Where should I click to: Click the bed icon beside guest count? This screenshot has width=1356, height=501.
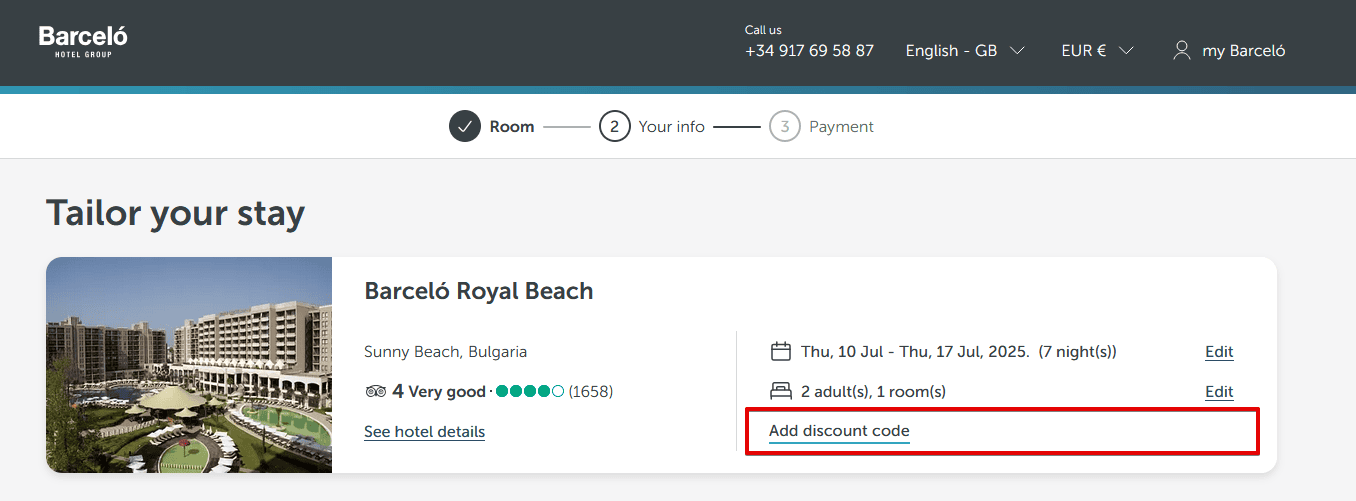(x=781, y=391)
